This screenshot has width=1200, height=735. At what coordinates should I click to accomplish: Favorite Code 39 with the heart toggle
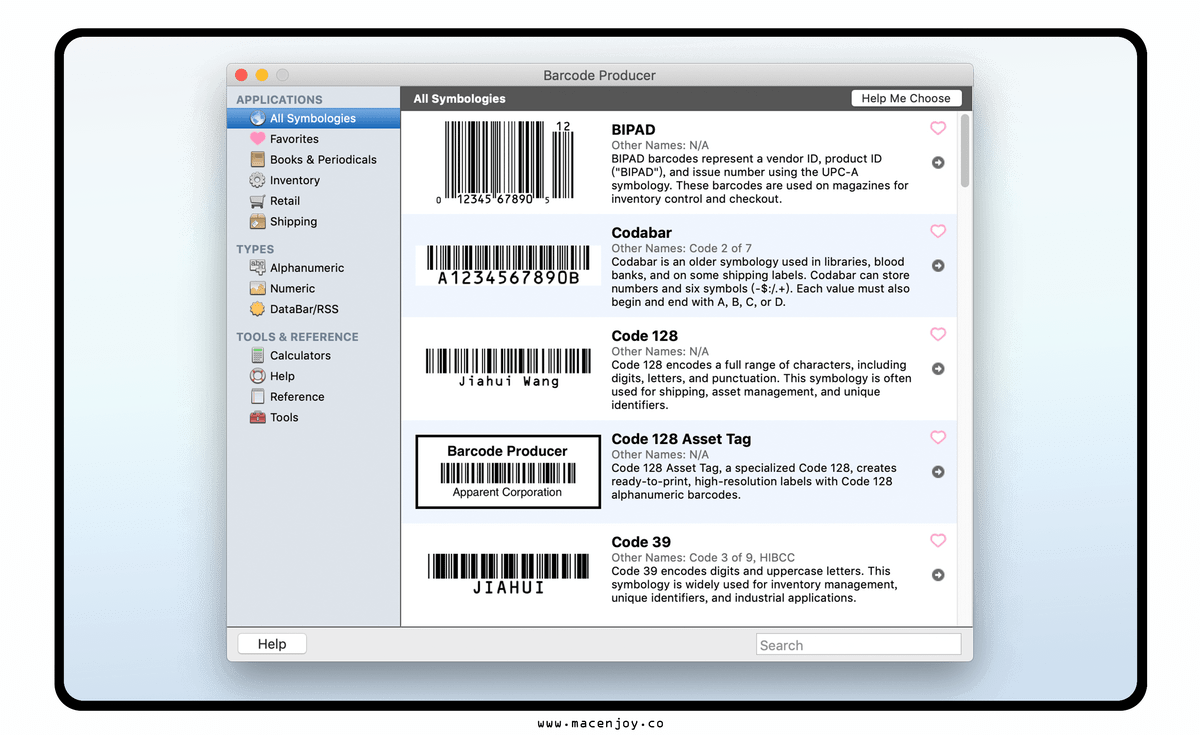point(938,540)
